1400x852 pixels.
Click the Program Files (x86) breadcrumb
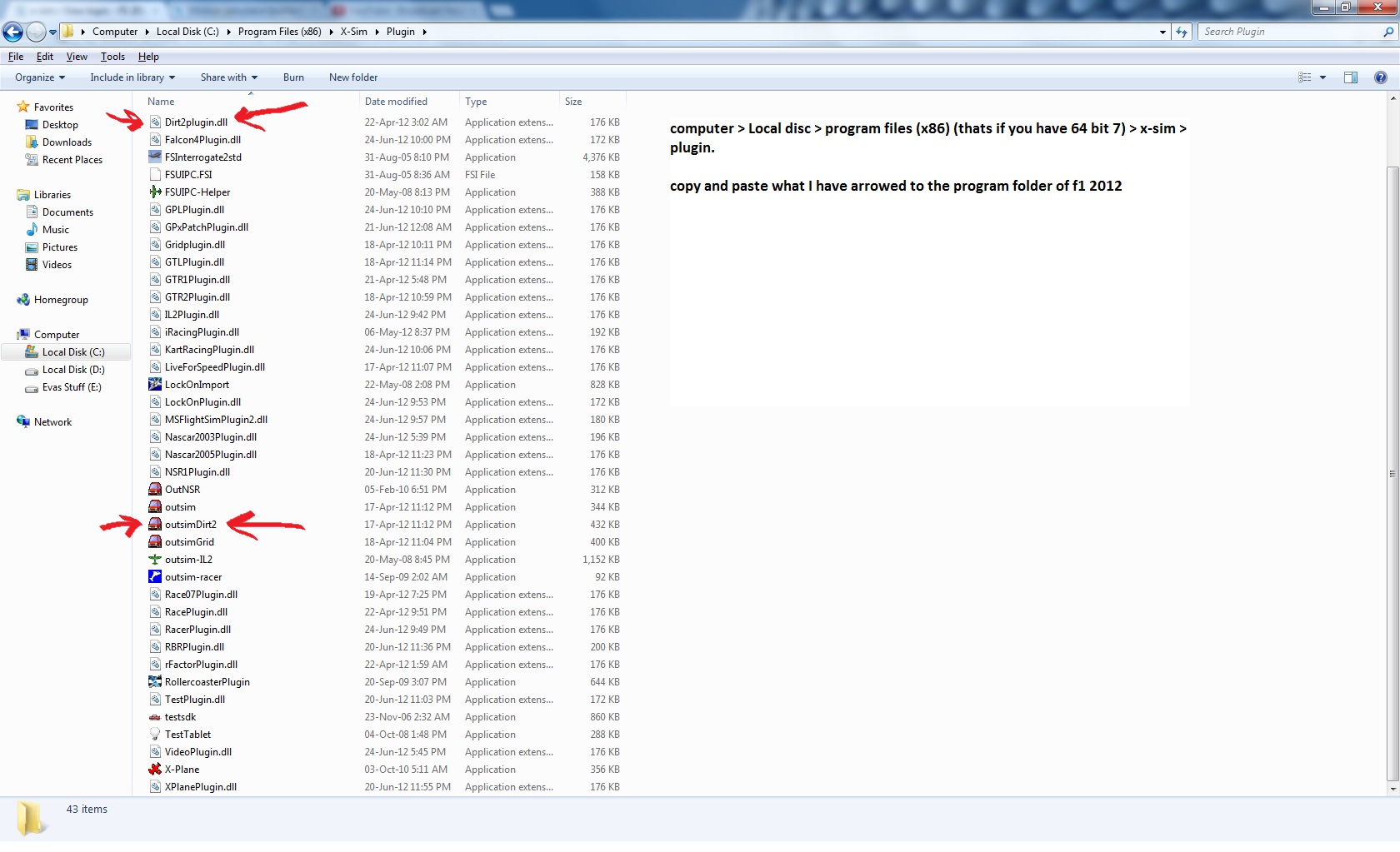coord(279,32)
